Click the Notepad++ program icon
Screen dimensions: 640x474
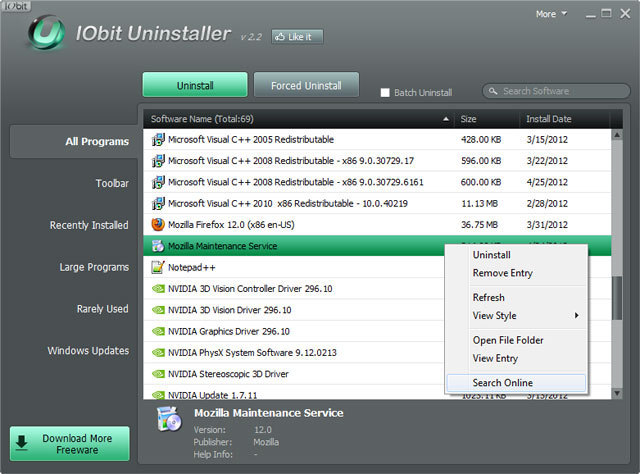click(158, 267)
